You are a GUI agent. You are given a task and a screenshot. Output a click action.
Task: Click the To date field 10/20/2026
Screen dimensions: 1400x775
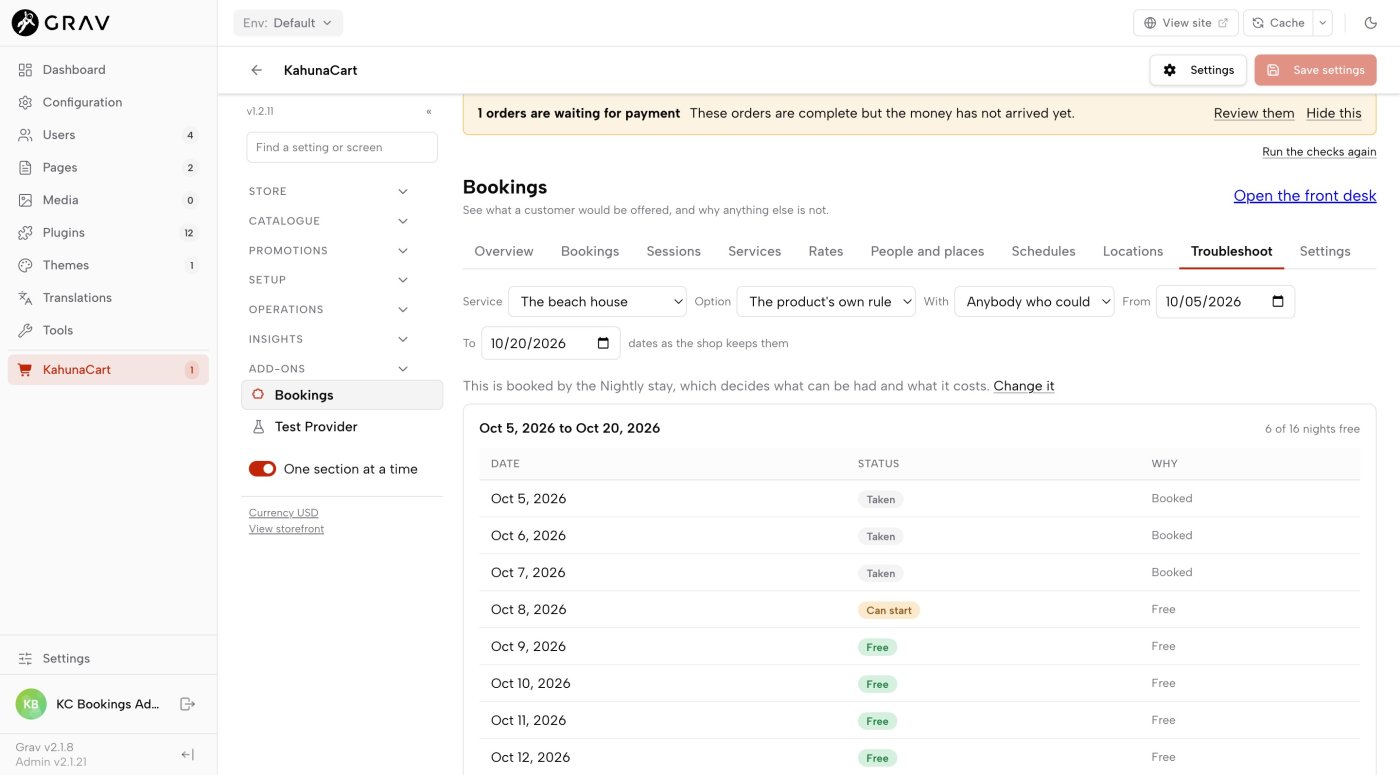(x=551, y=343)
